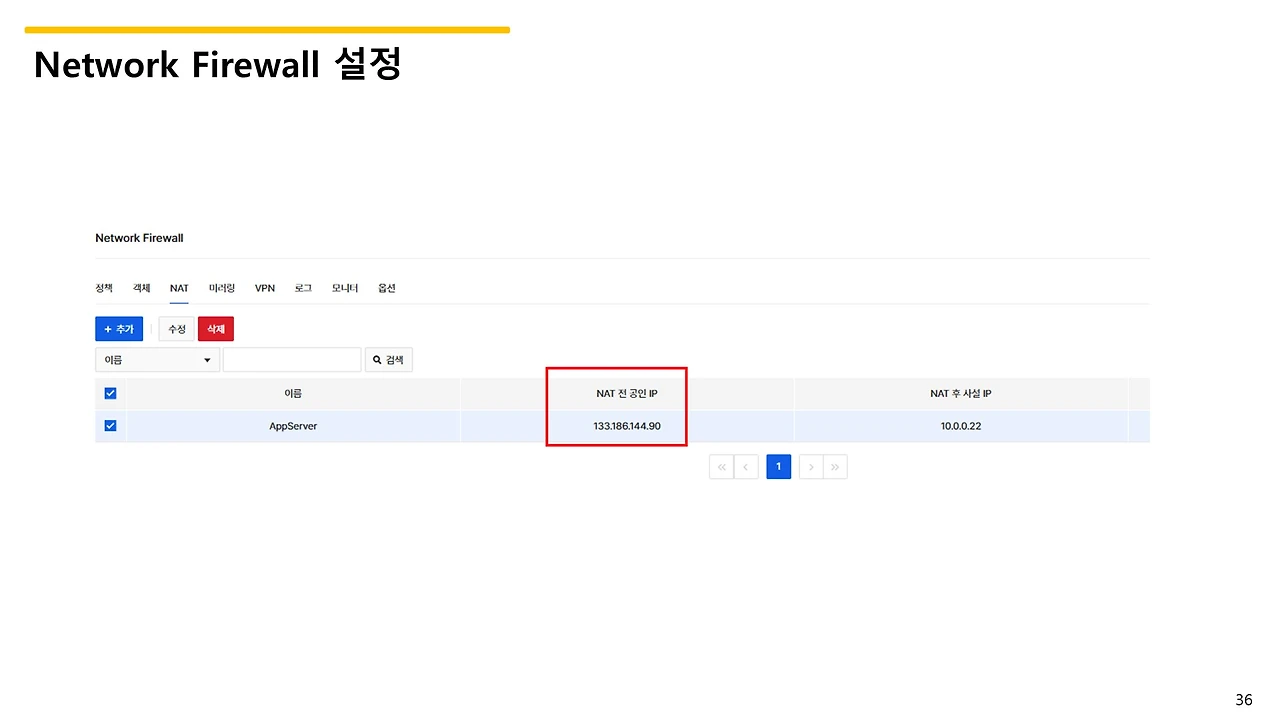
Task: Open the 옵션 tab
Action: pyautogui.click(x=386, y=288)
